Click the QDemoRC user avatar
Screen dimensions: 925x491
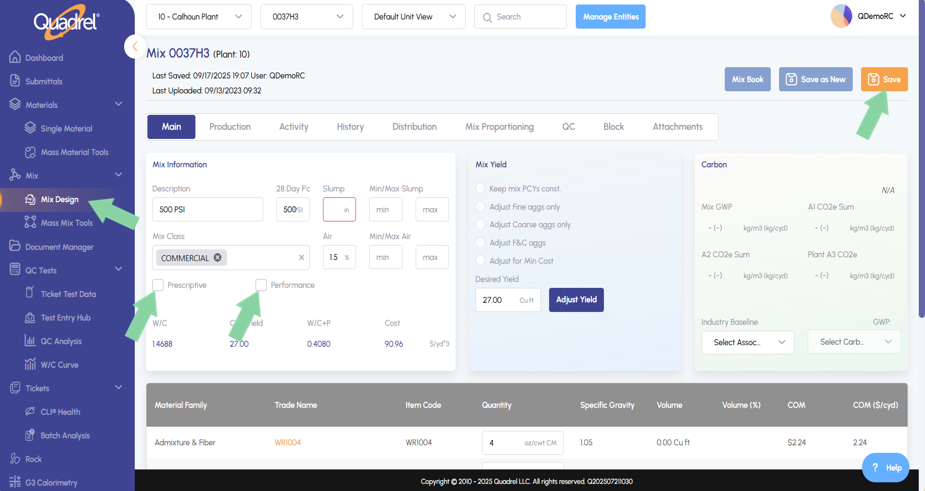click(841, 17)
